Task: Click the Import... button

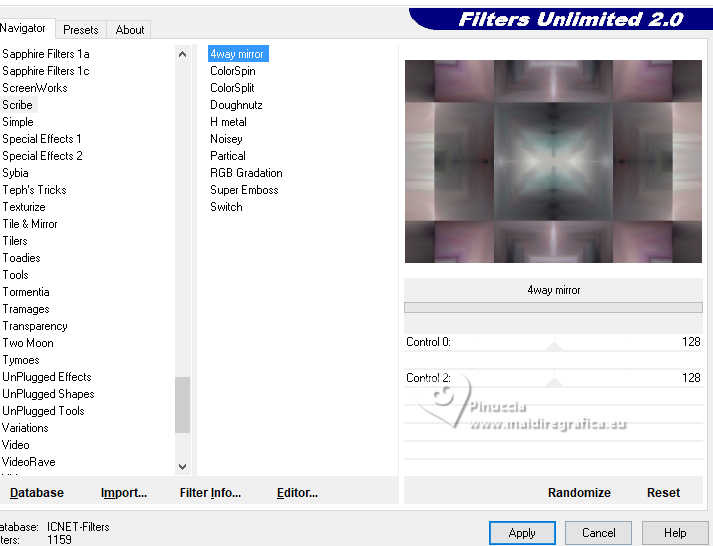Action: click(x=124, y=493)
